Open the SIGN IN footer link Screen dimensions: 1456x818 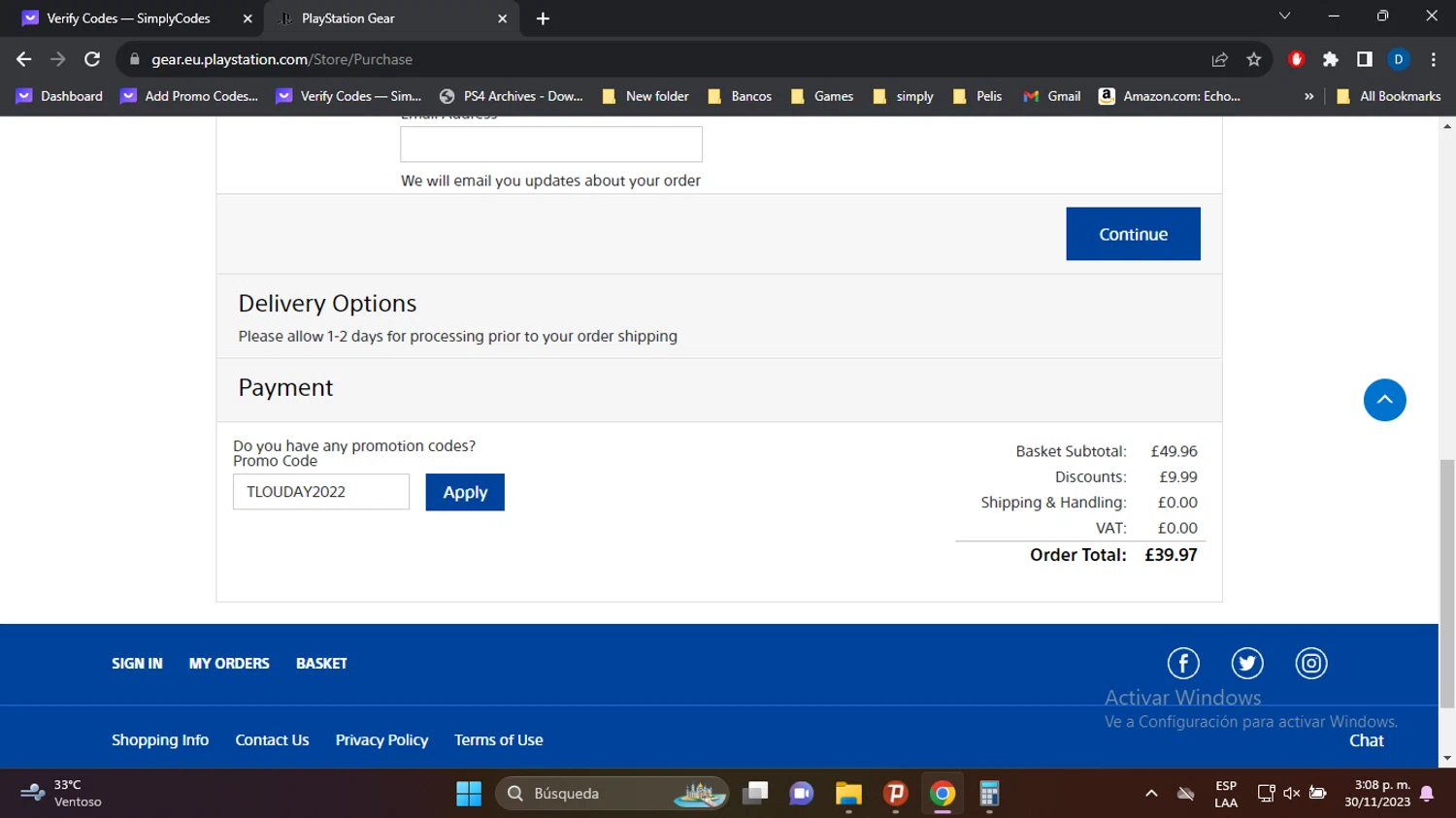137,664
